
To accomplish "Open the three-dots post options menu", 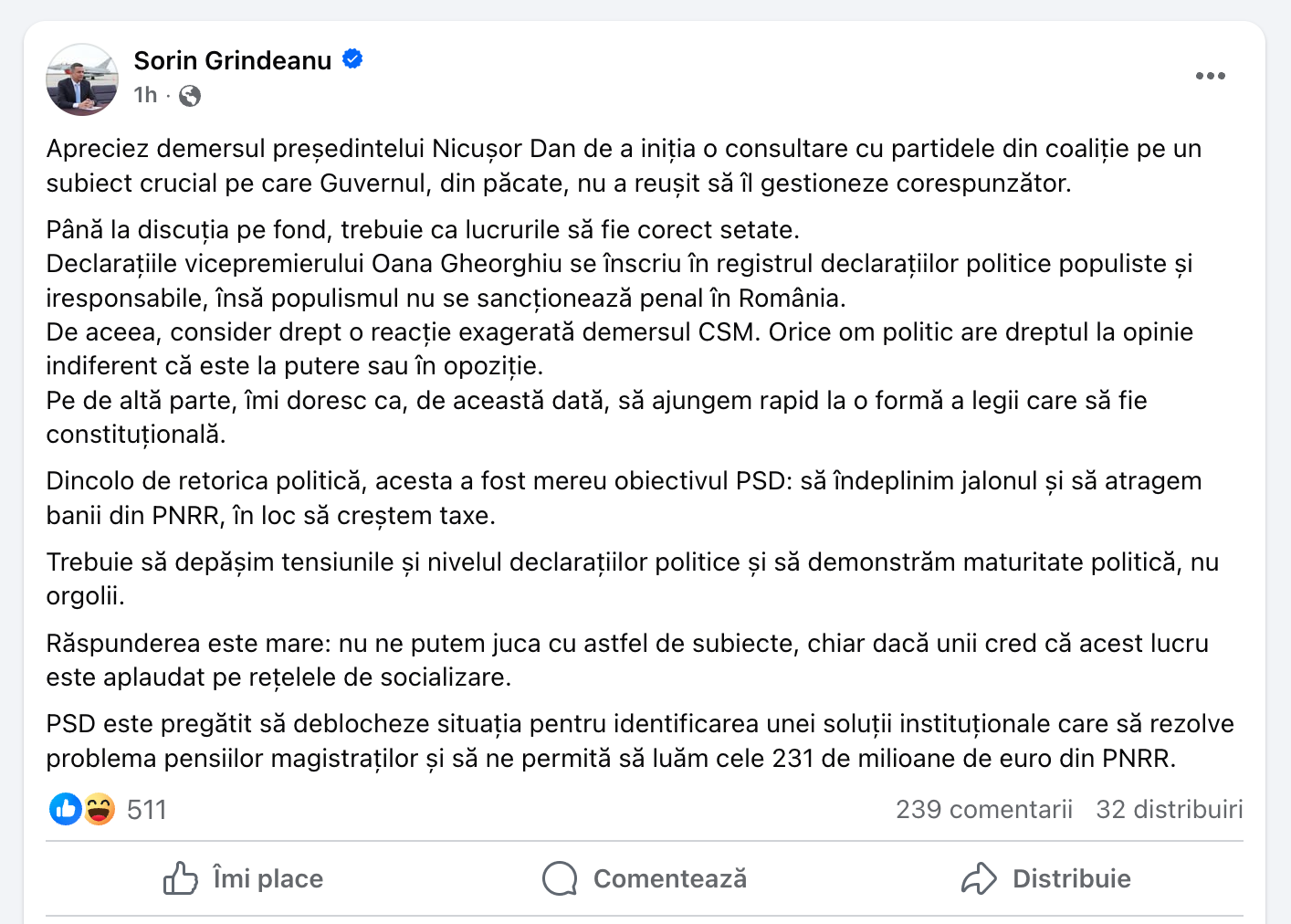I will [x=1210, y=76].
